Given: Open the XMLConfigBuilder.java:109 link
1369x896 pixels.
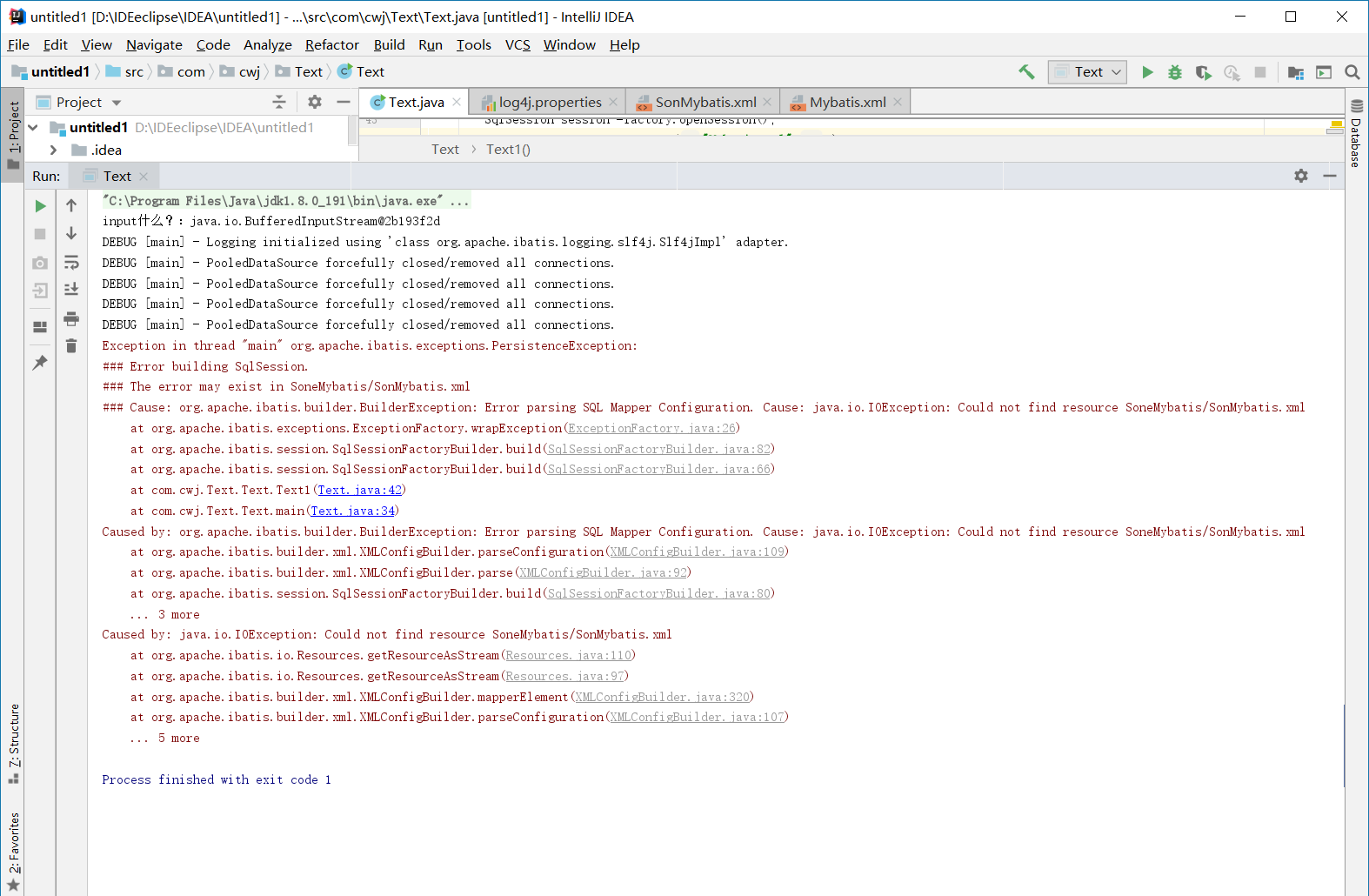Looking at the screenshot, I should (698, 552).
